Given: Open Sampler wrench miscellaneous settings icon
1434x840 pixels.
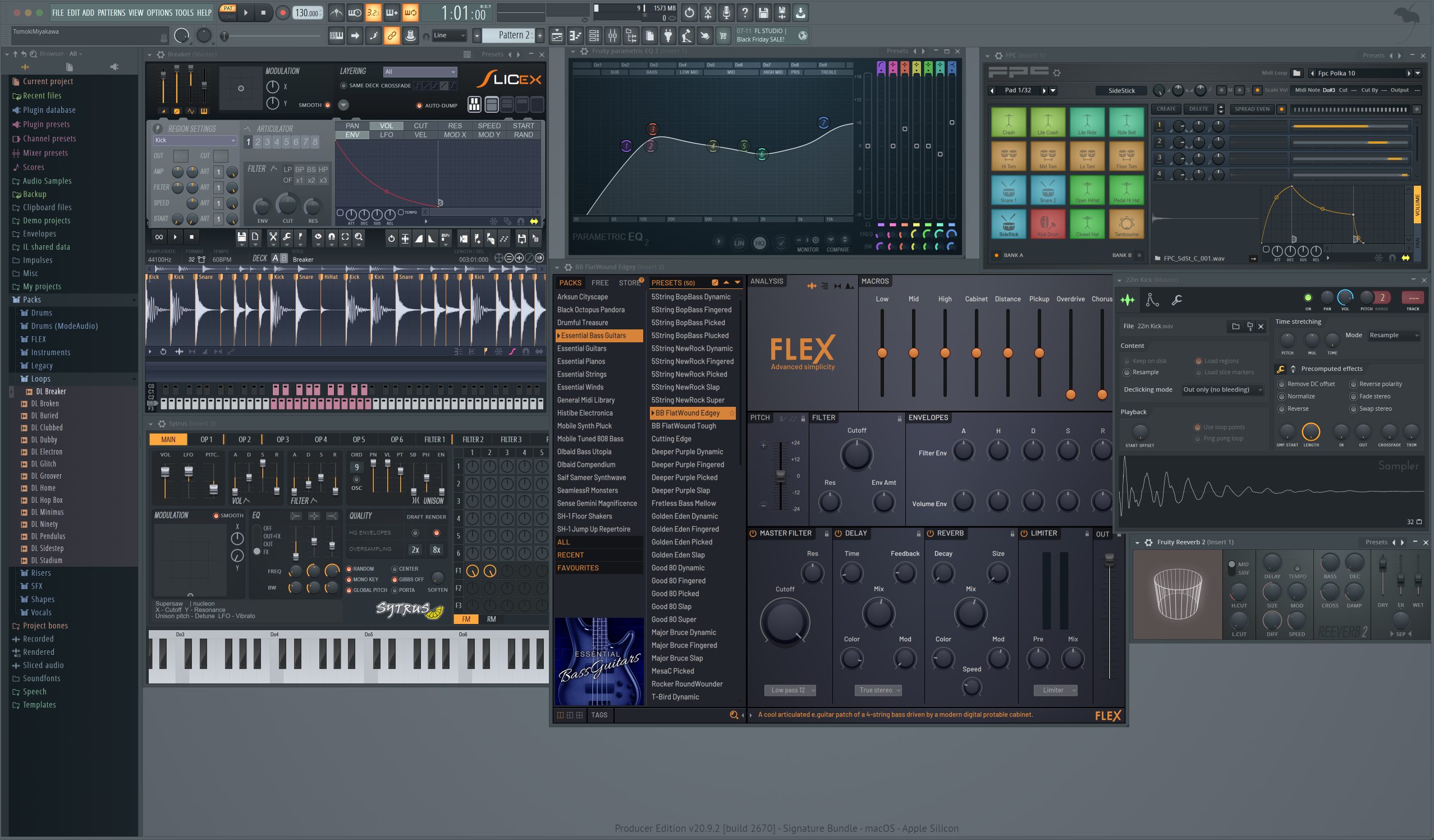Looking at the screenshot, I should [x=1177, y=300].
